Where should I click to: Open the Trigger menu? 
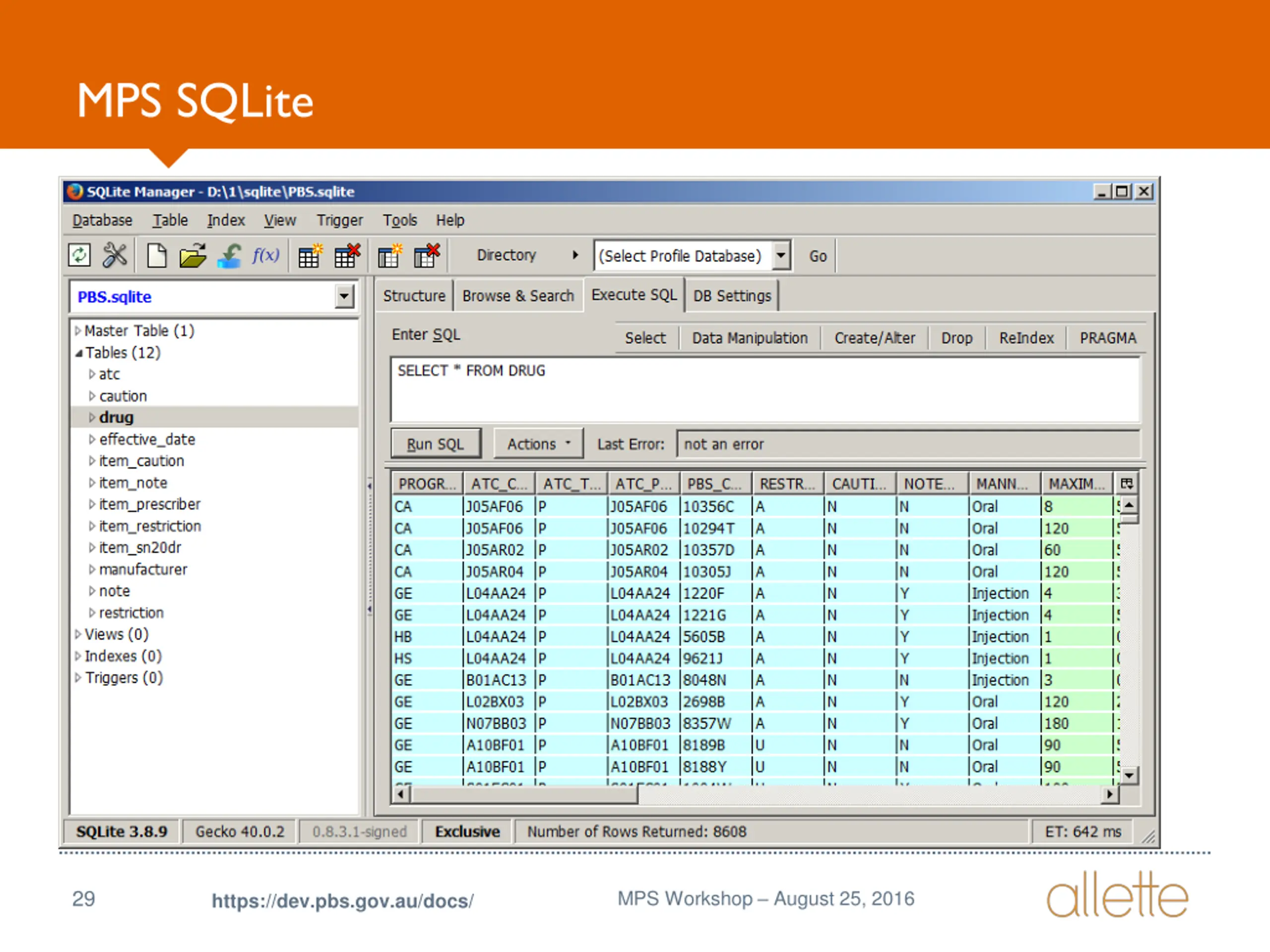tap(340, 220)
